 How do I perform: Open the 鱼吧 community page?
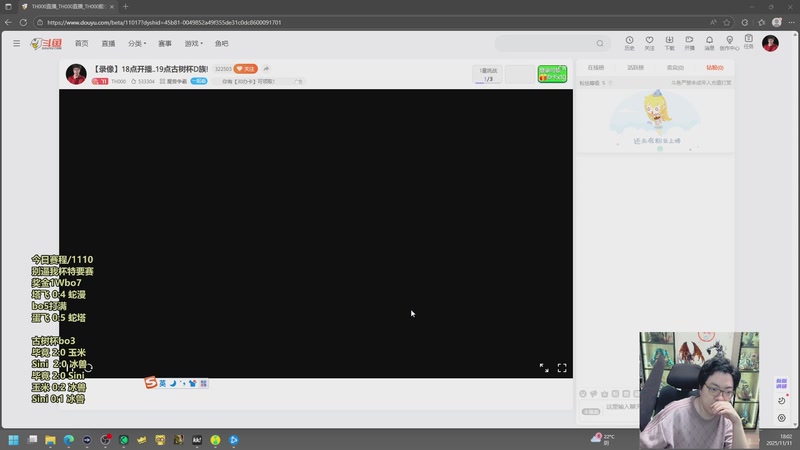coord(221,44)
